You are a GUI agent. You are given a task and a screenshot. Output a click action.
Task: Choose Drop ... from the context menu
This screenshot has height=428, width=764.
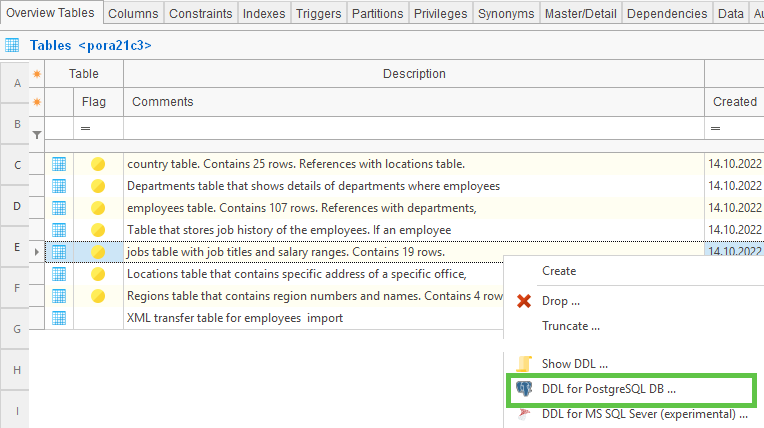tap(561, 301)
